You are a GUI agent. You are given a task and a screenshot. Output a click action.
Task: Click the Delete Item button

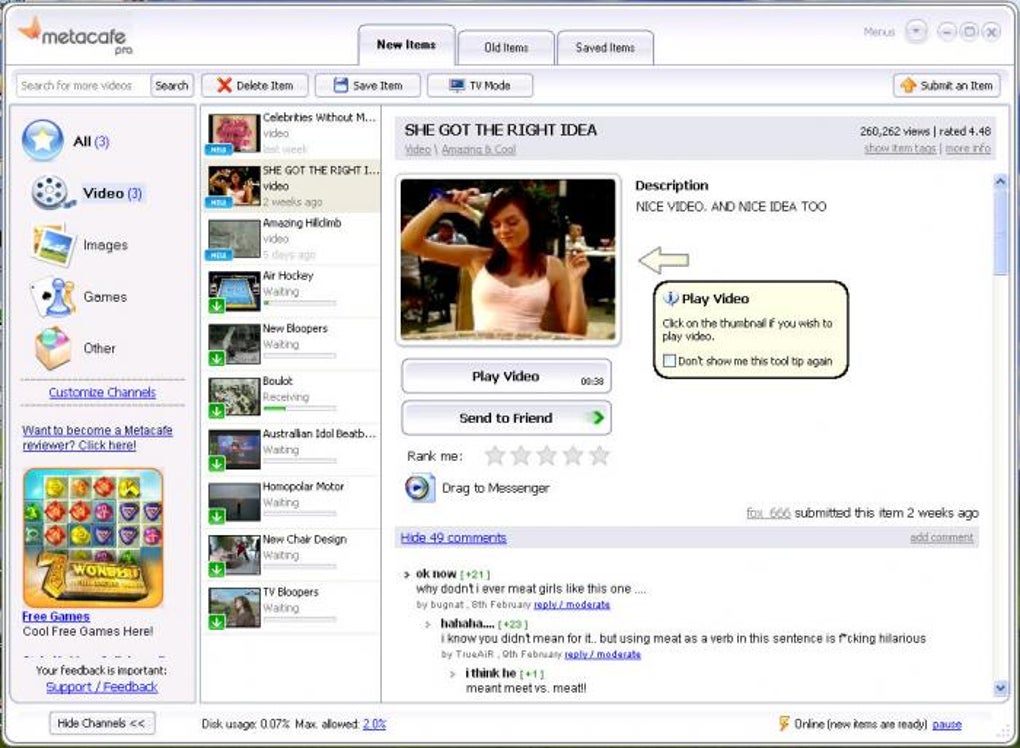pos(254,85)
